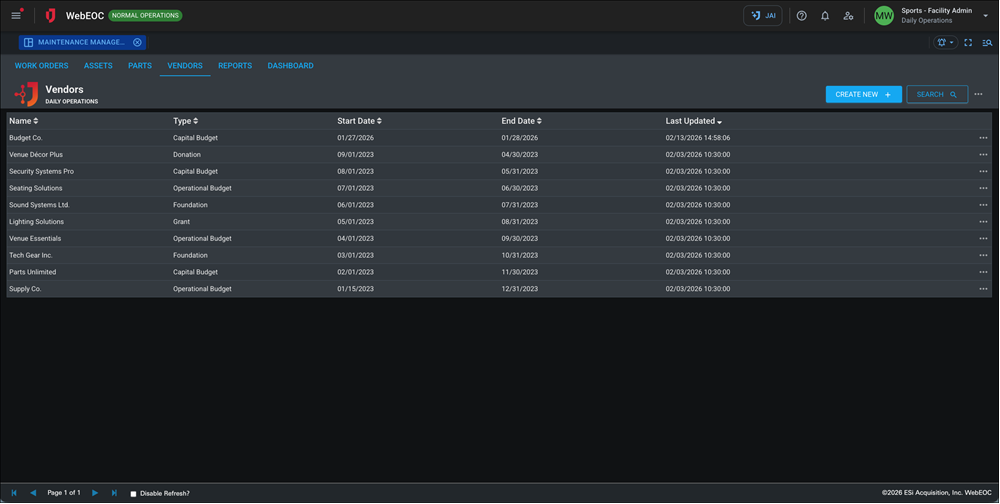1000x504 pixels.
Task: Click the Search button
Action: 937,94
